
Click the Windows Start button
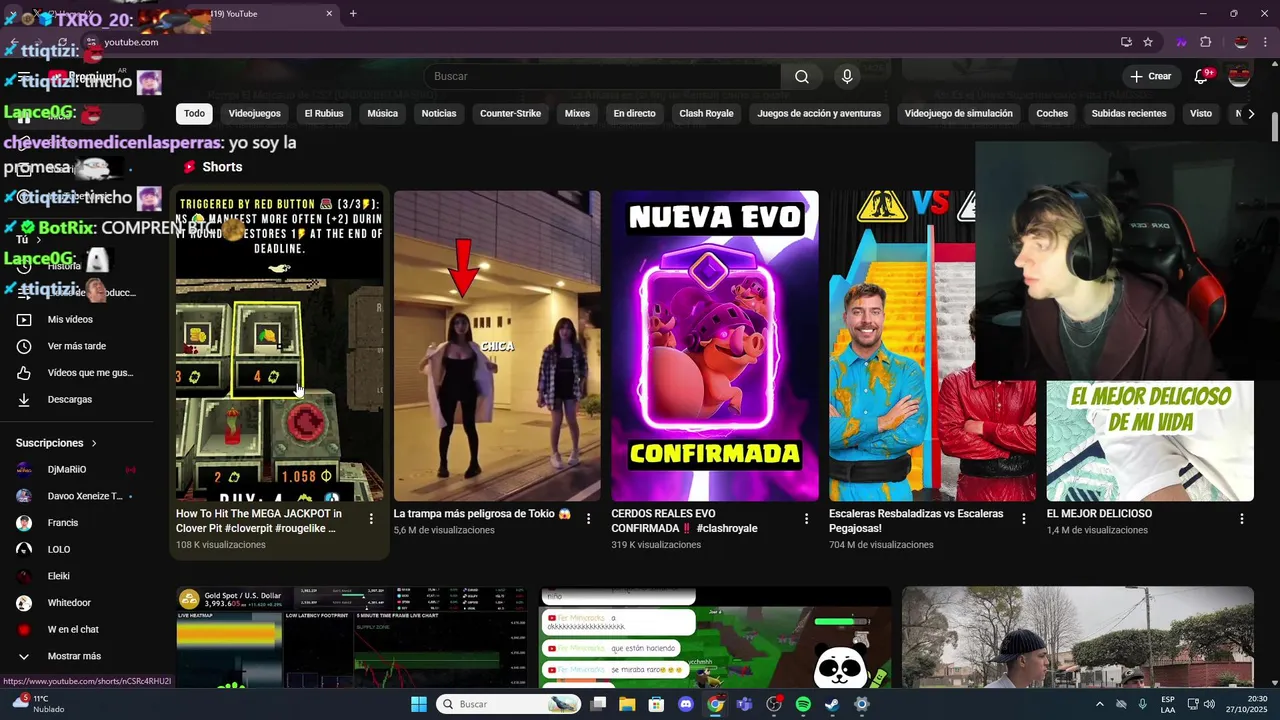click(x=419, y=704)
